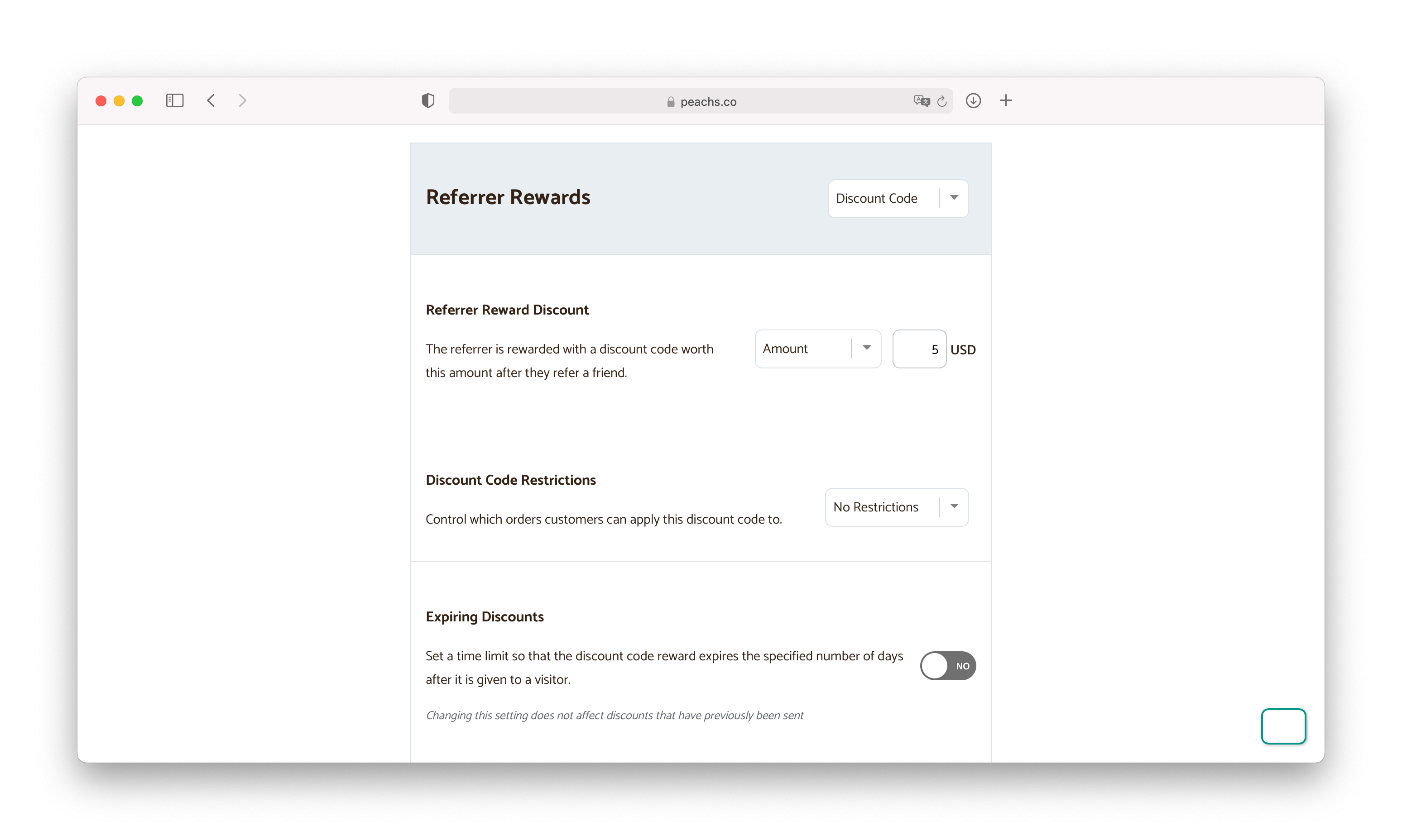The width and height of the screenshot is (1402, 840).
Task: Reload the page with refresh icon
Action: 941,101
